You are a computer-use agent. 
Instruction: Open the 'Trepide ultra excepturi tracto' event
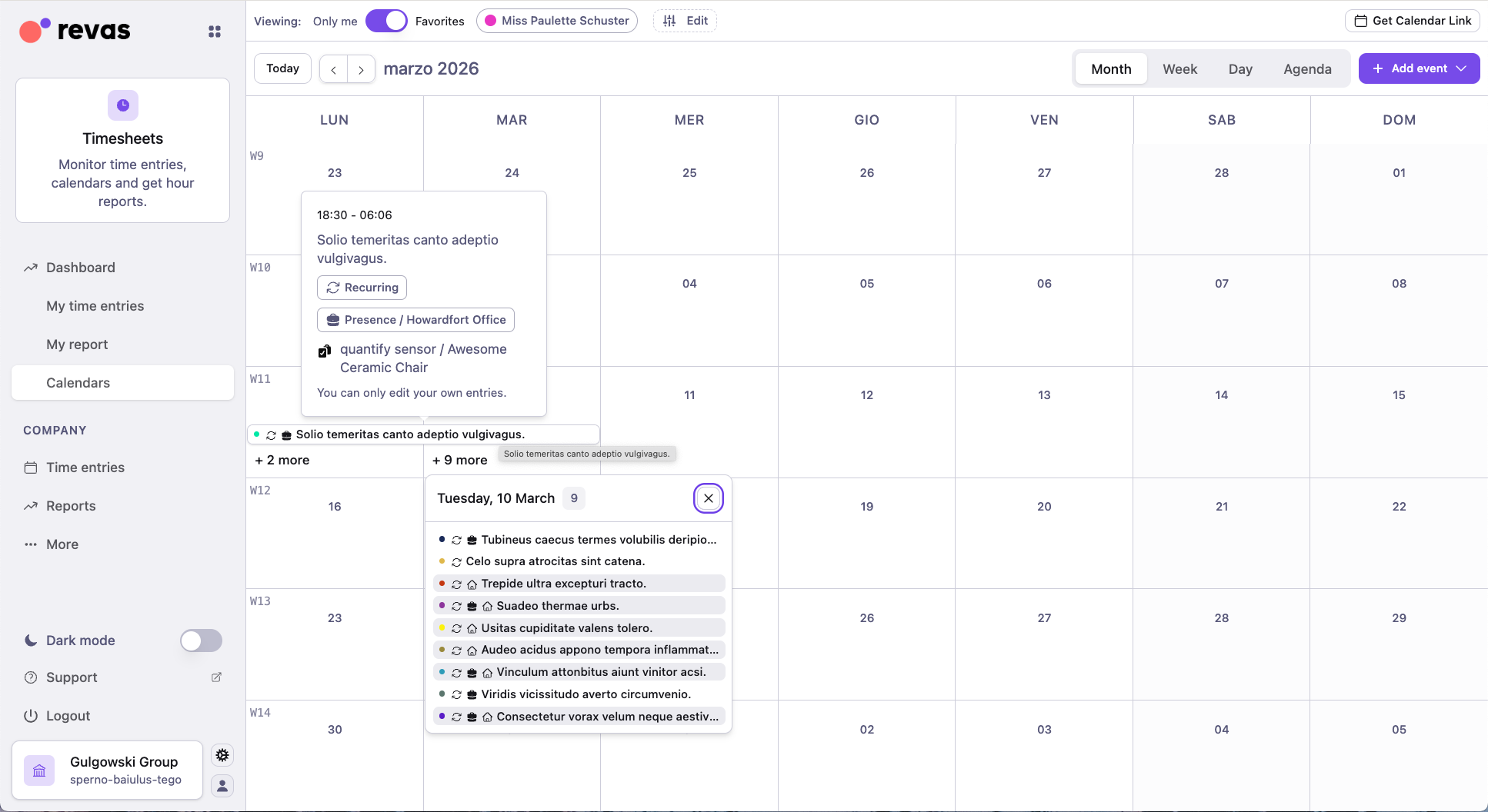(563, 584)
